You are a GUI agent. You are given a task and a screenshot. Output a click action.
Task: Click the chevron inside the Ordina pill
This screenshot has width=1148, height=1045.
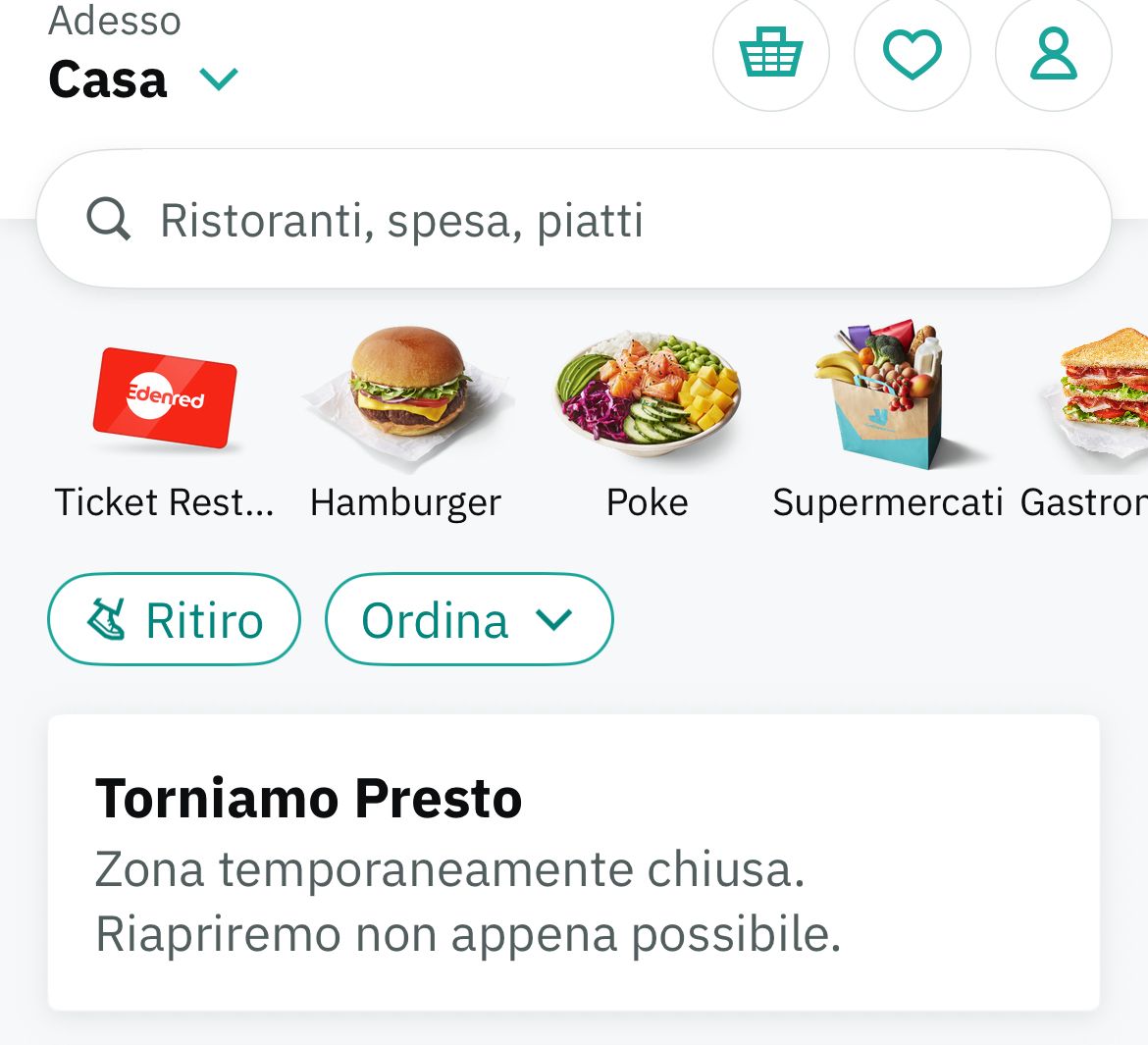(x=554, y=620)
